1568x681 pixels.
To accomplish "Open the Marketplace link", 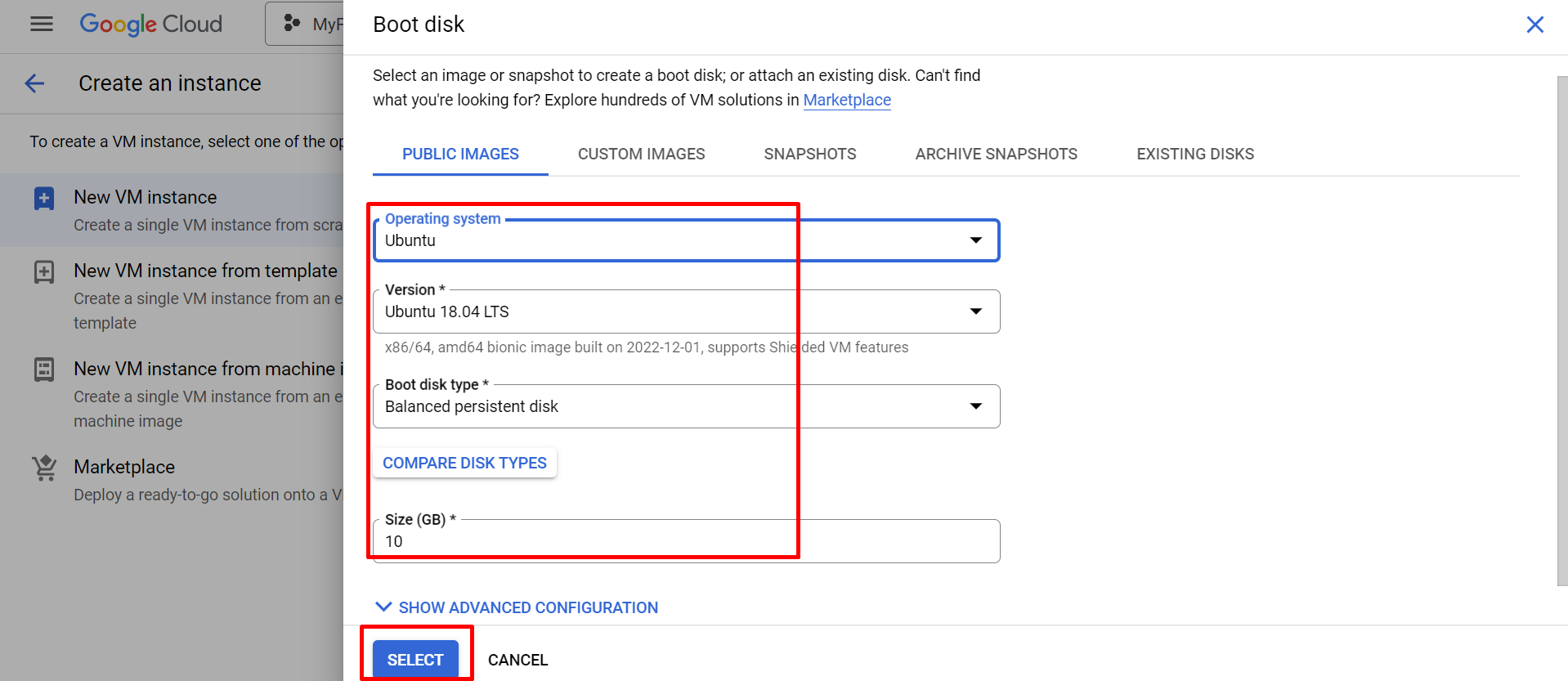I will point(847,100).
